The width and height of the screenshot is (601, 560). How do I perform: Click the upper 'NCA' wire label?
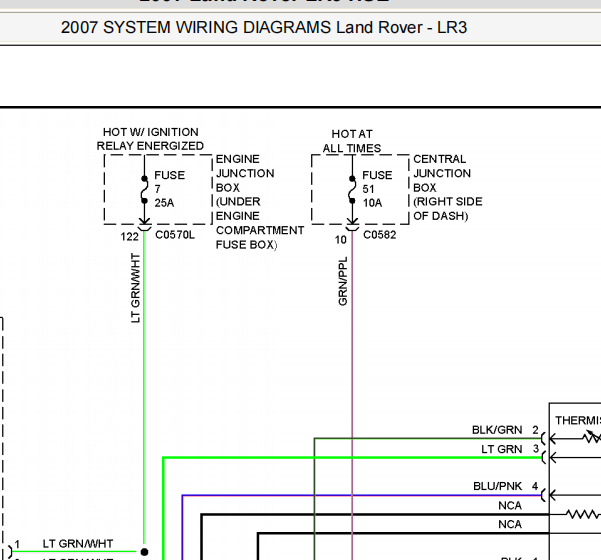(x=510, y=506)
